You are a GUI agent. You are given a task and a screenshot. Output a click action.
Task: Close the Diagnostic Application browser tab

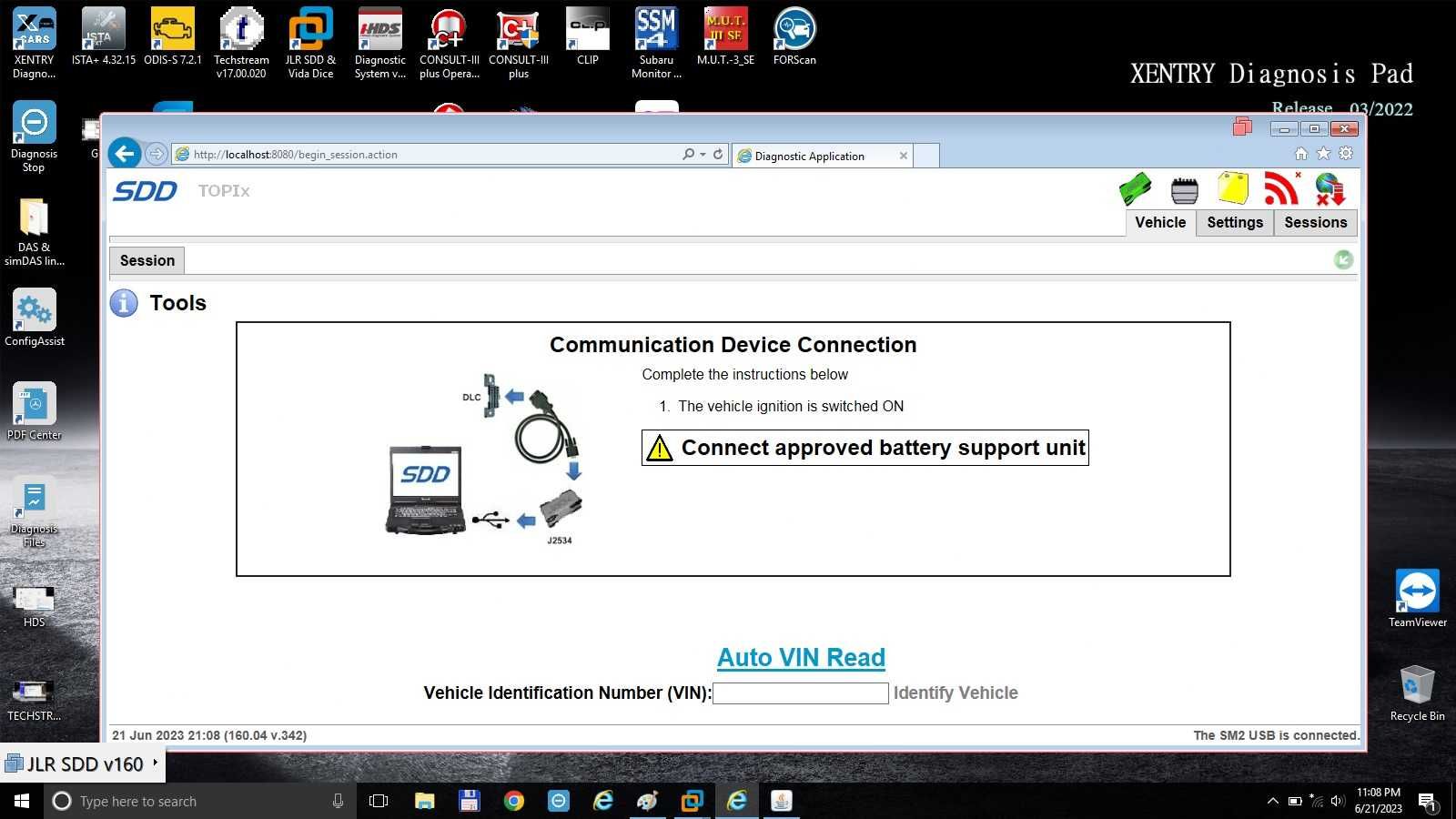tap(904, 156)
